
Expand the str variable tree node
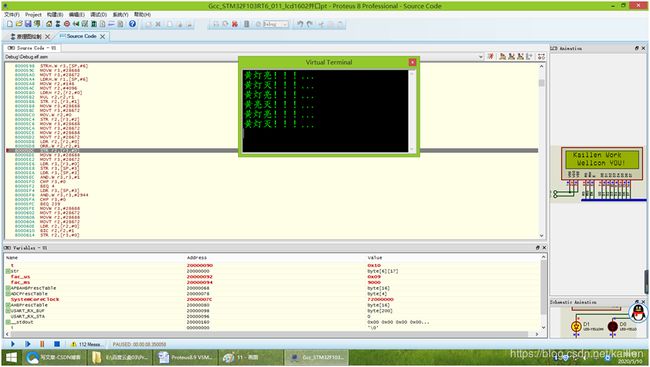click(x=8, y=271)
